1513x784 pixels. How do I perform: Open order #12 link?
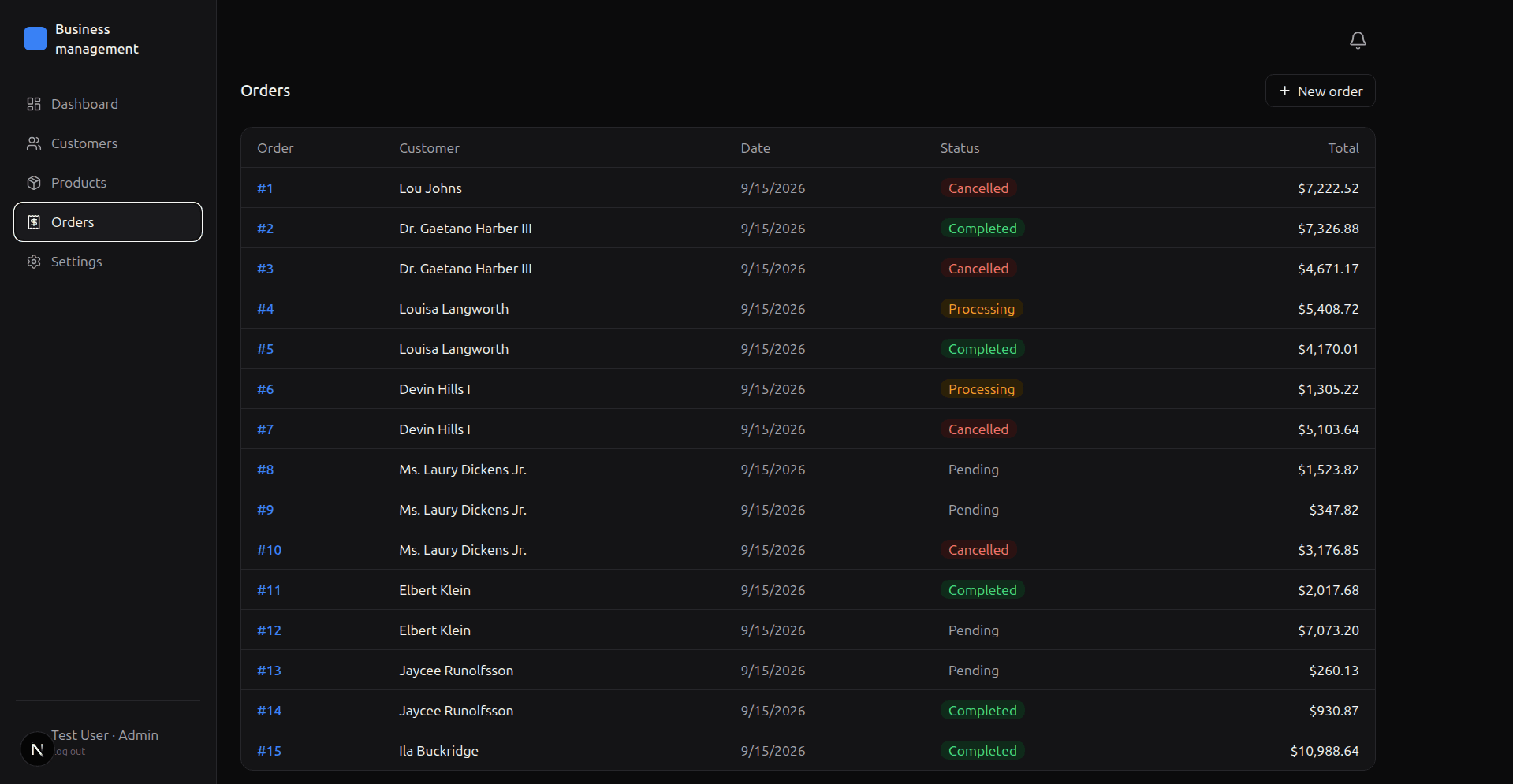tap(269, 630)
